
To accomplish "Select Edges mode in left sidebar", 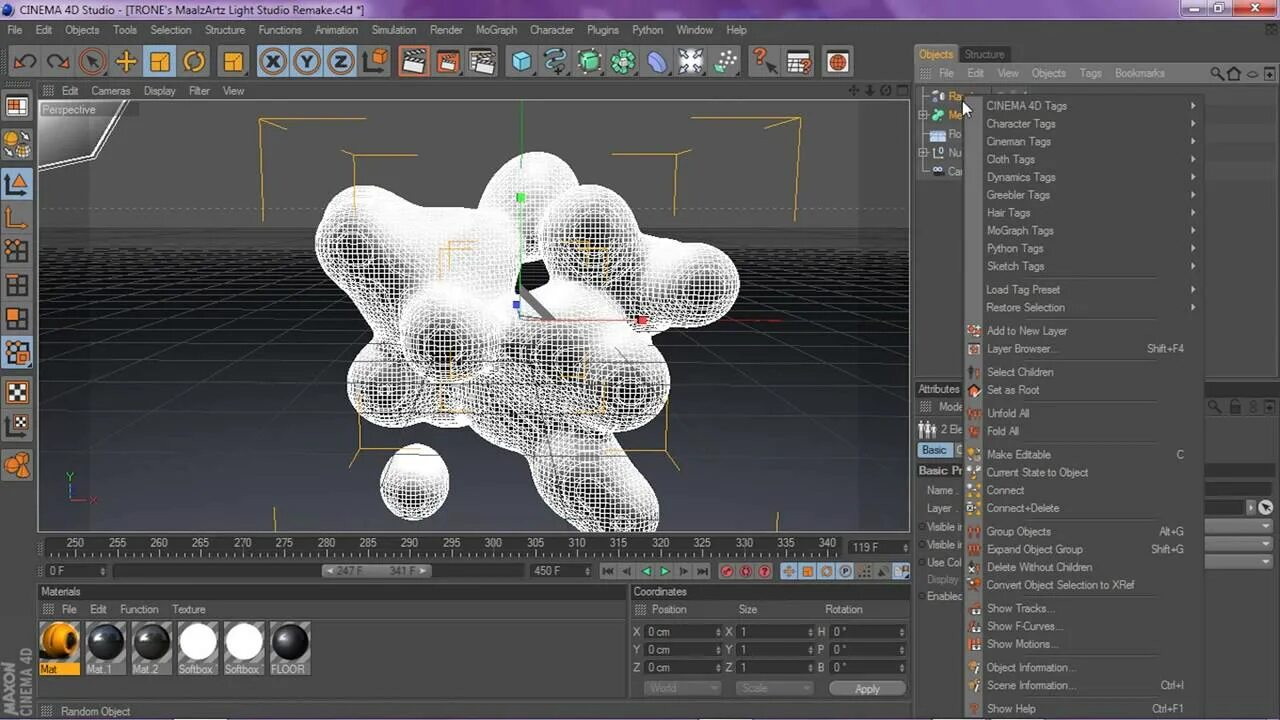I will [x=17, y=285].
